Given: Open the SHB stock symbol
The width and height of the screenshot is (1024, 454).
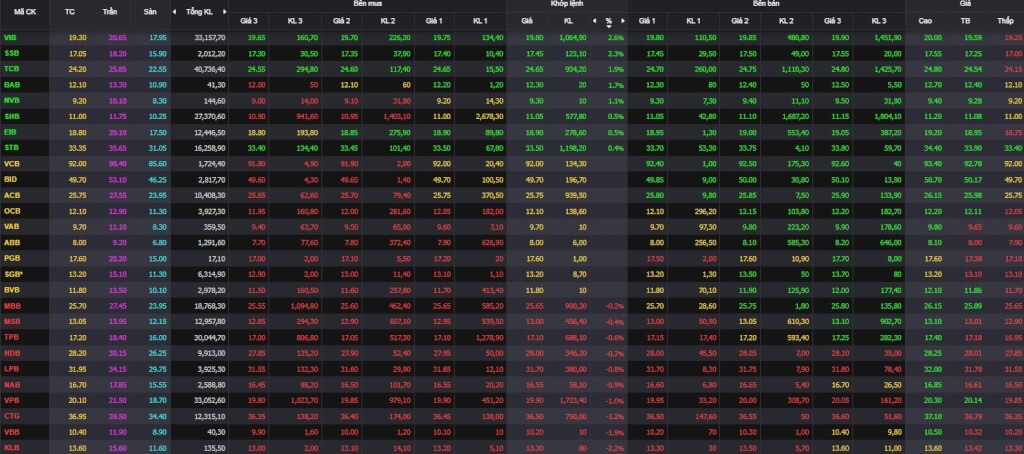Looking at the screenshot, I should (11, 116).
